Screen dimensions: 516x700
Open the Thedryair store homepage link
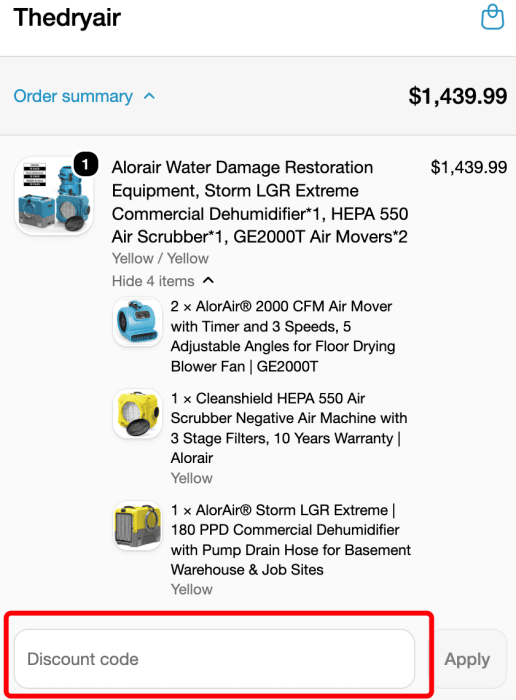coord(67,18)
